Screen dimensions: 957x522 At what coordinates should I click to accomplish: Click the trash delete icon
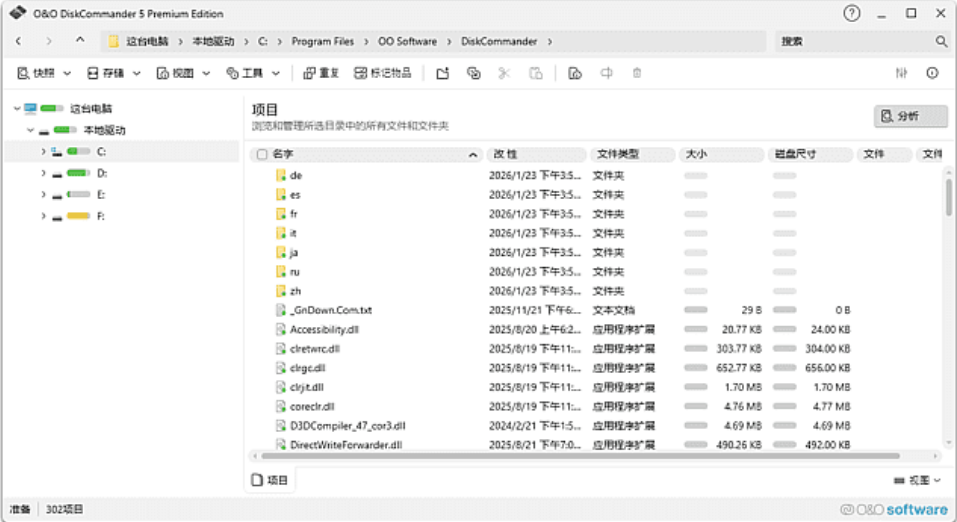[637, 73]
